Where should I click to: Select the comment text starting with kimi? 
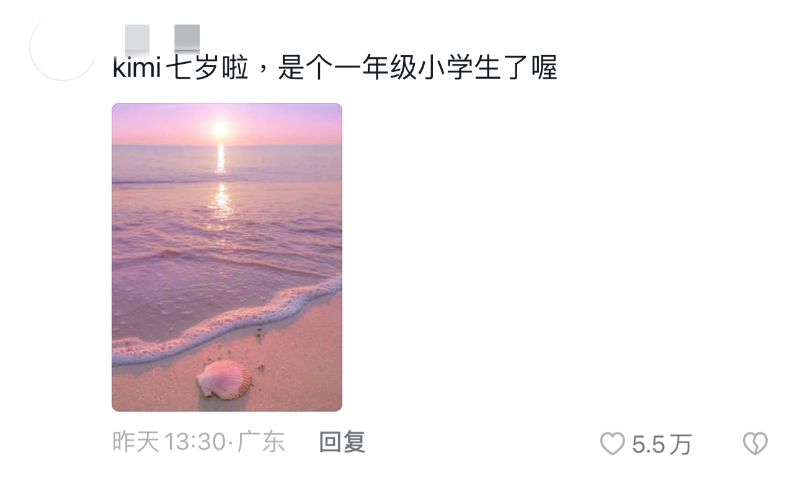[335, 67]
